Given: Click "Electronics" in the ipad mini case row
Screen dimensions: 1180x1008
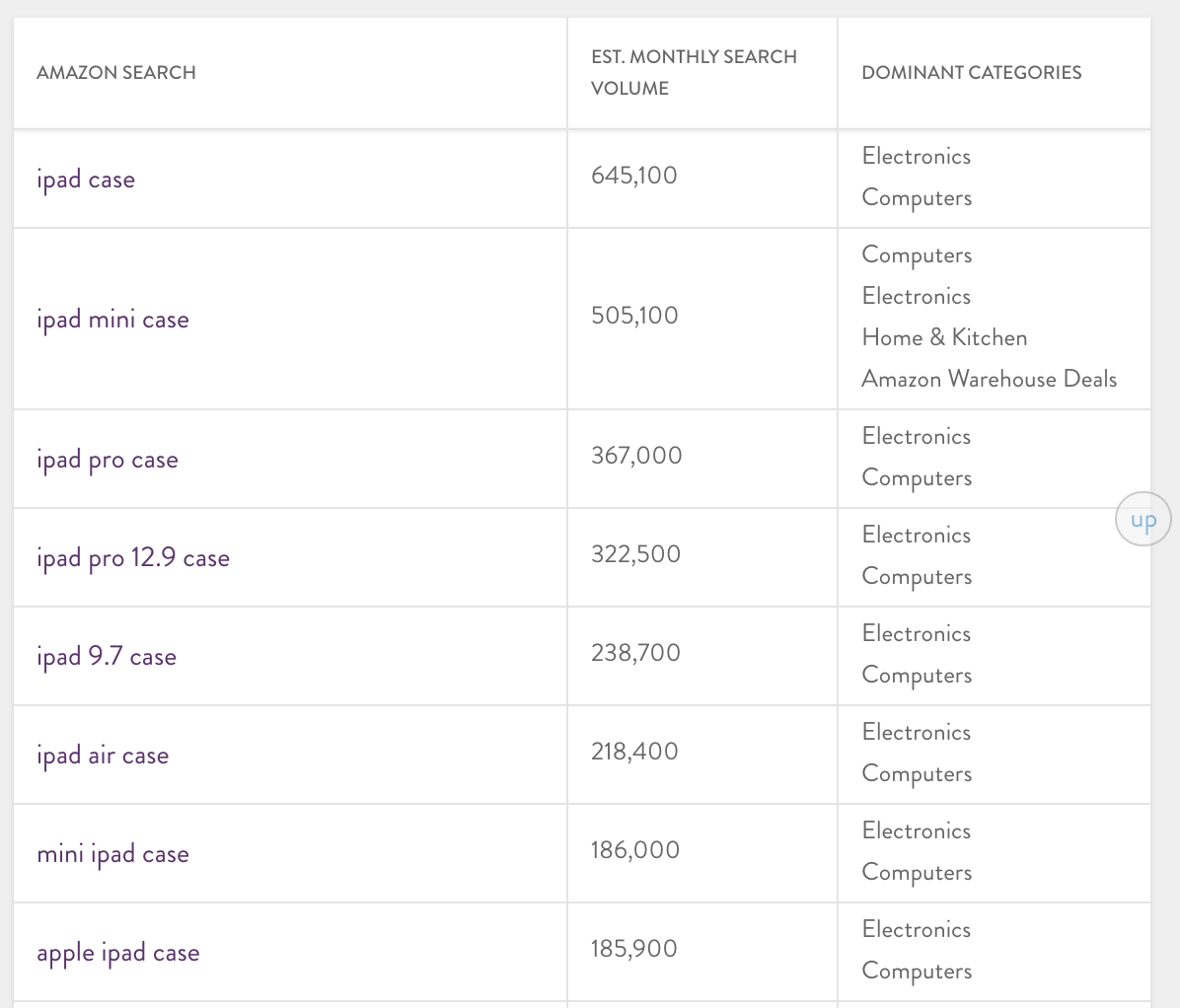Looking at the screenshot, I should point(917,296).
